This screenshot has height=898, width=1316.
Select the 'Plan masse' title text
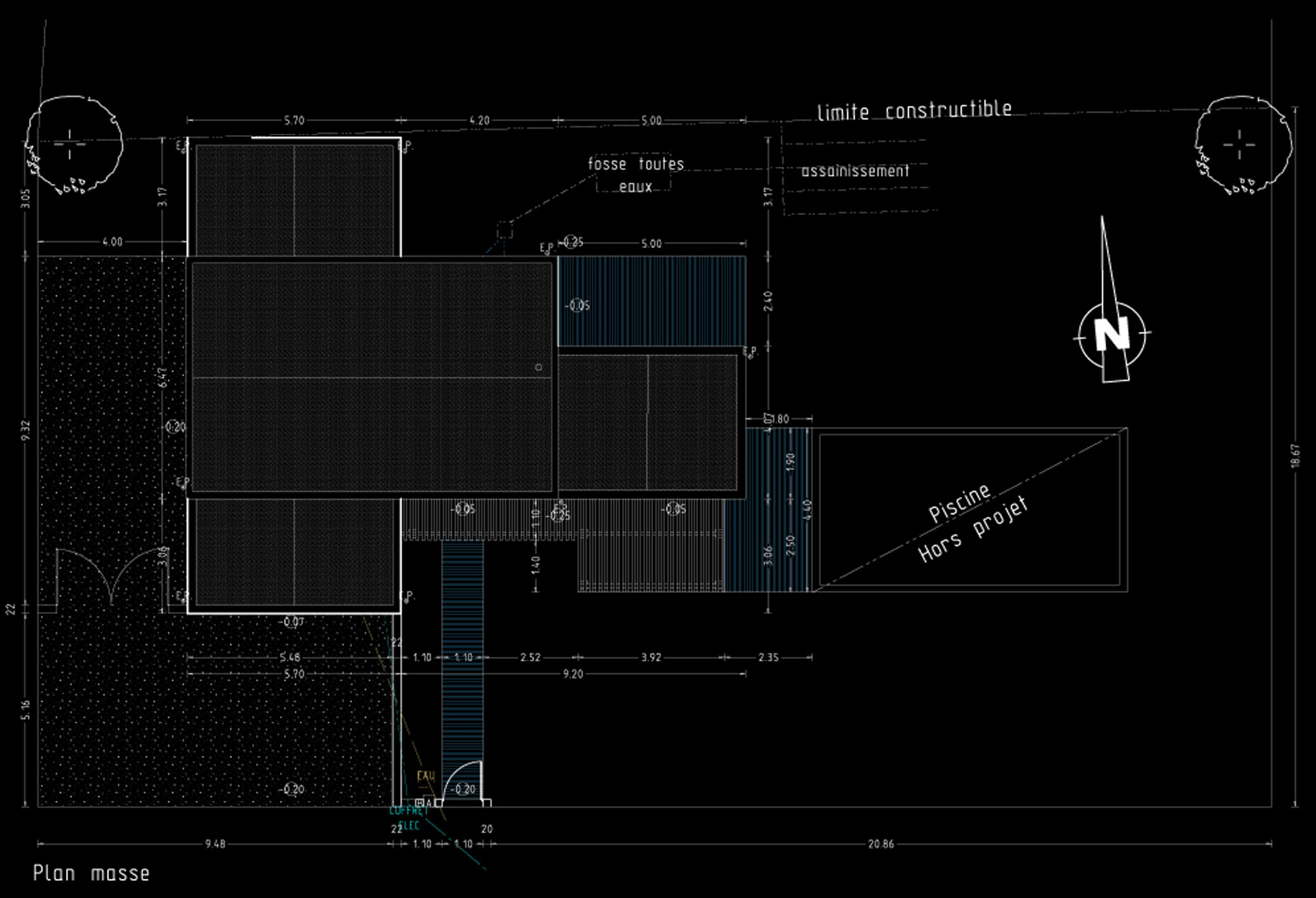(91, 874)
